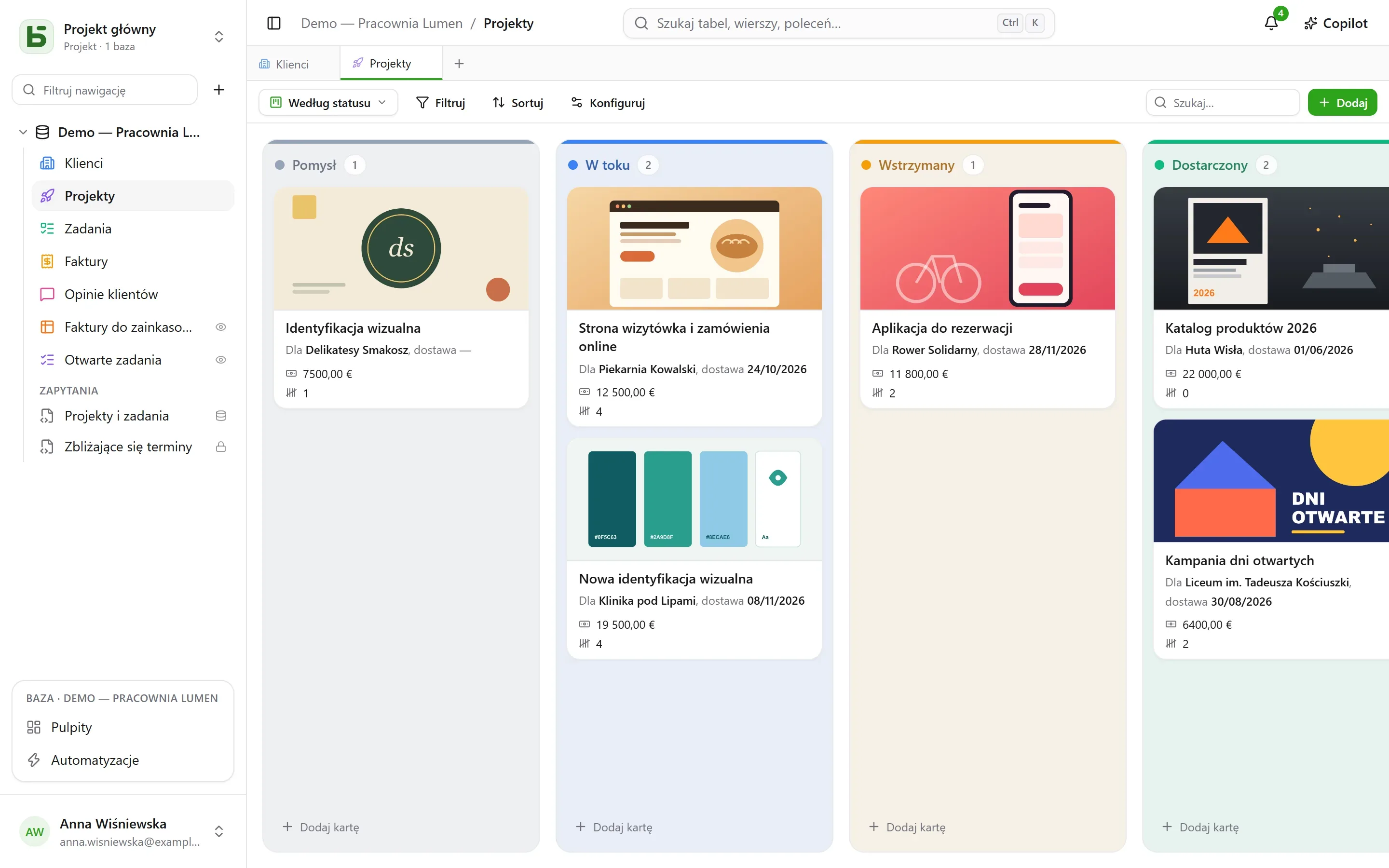The image size is (1389, 868).
Task: Expand the Anna Wiśniewska account menu
Action: click(x=218, y=831)
